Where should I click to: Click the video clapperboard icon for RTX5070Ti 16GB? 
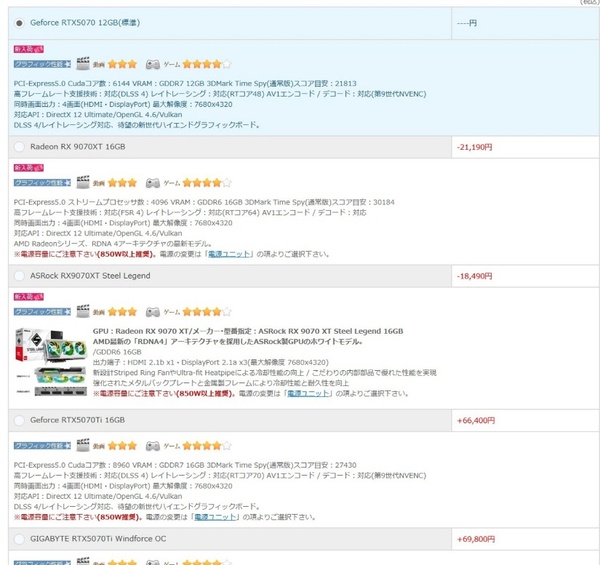tap(83, 445)
